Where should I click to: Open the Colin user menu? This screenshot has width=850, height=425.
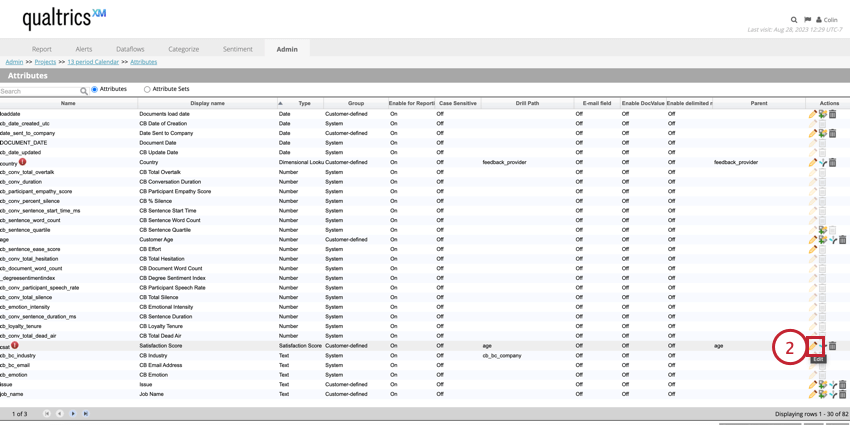point(827,19)
